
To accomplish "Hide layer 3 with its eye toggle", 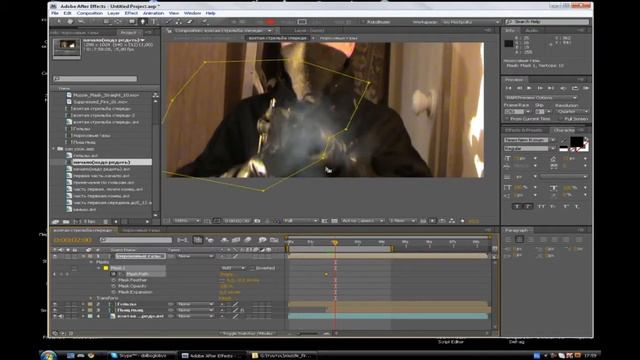I will 55,310.
